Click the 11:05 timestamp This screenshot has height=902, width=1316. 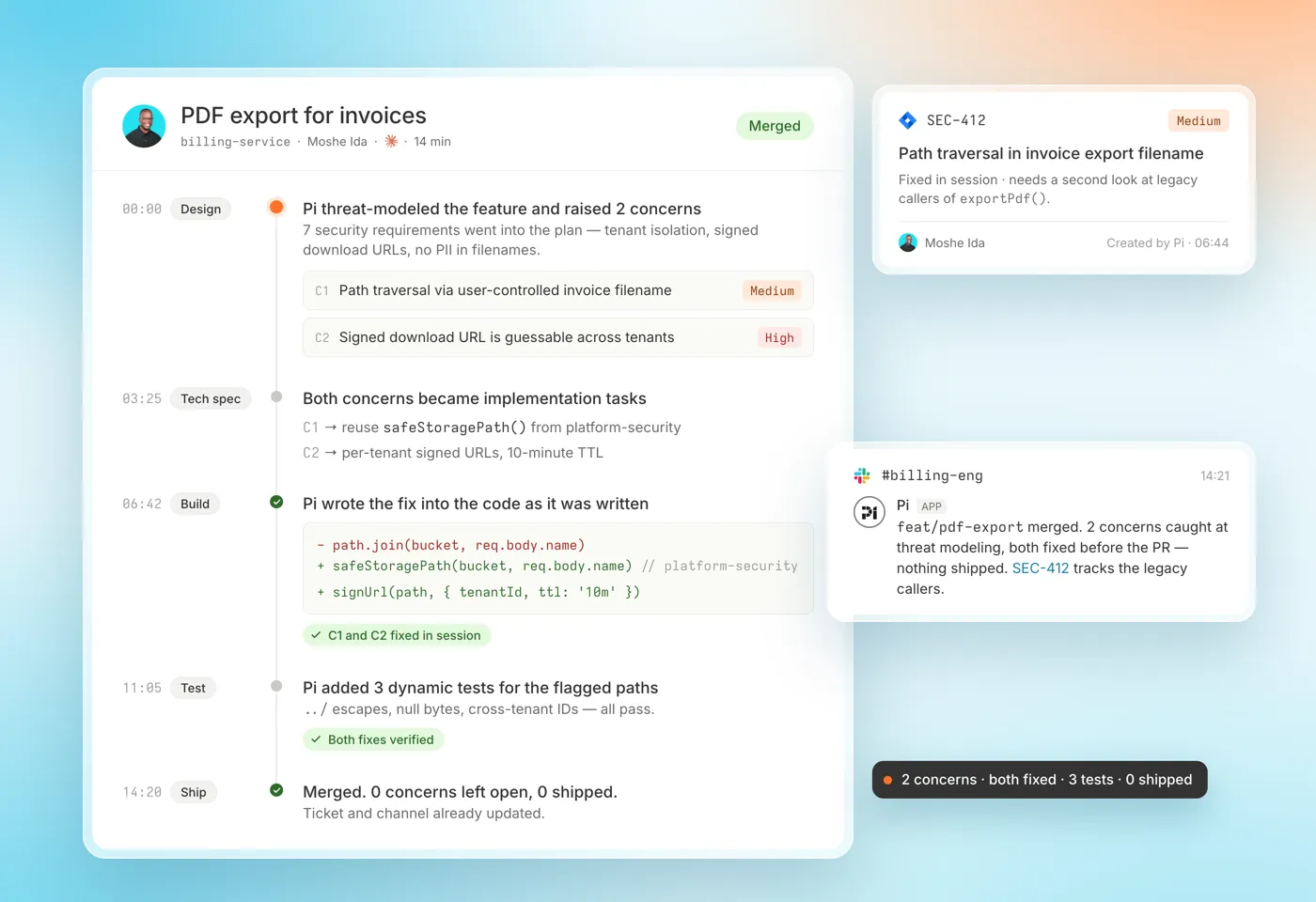point(142,688)
